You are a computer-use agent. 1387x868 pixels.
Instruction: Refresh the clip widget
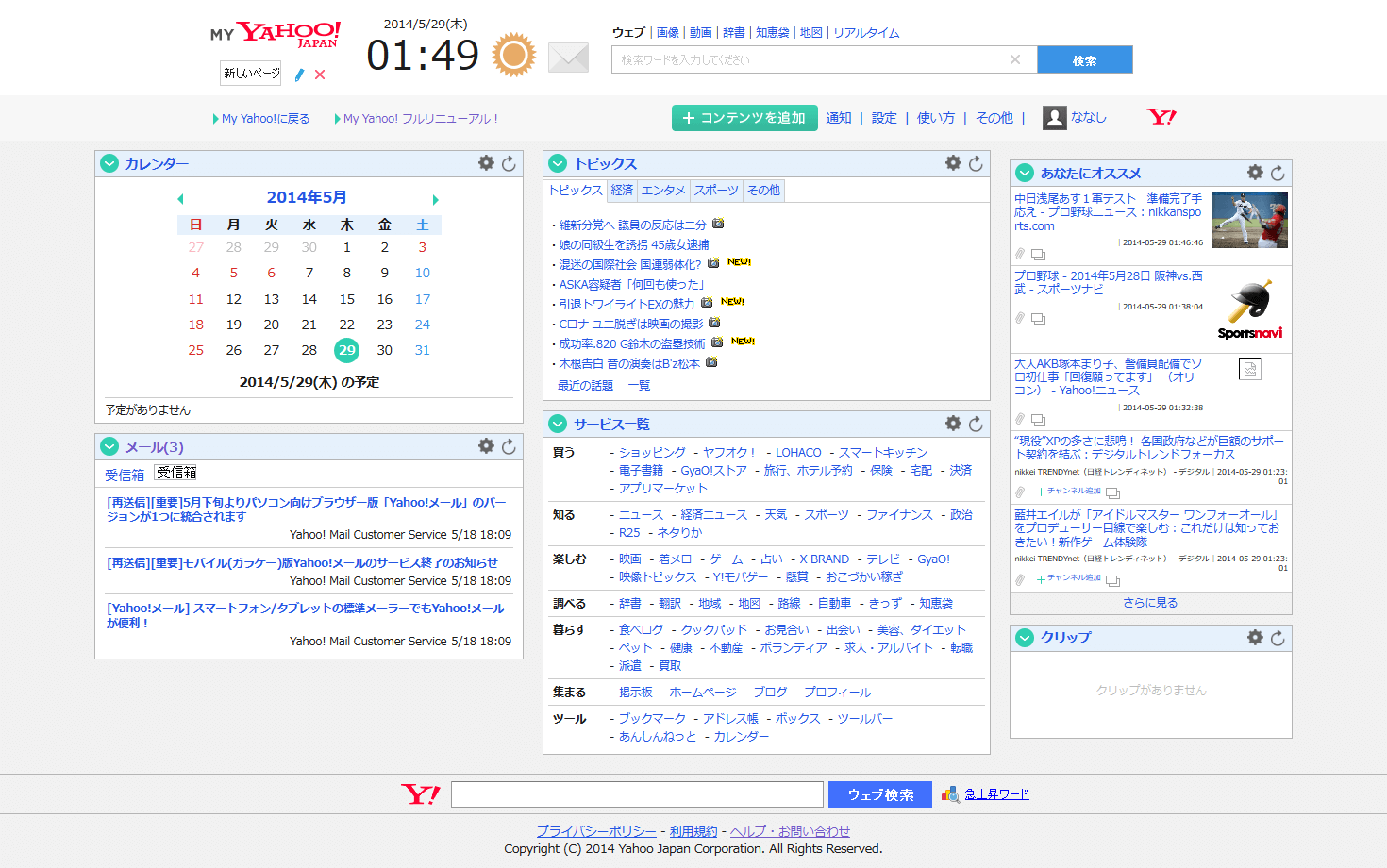pos(1278,638)
